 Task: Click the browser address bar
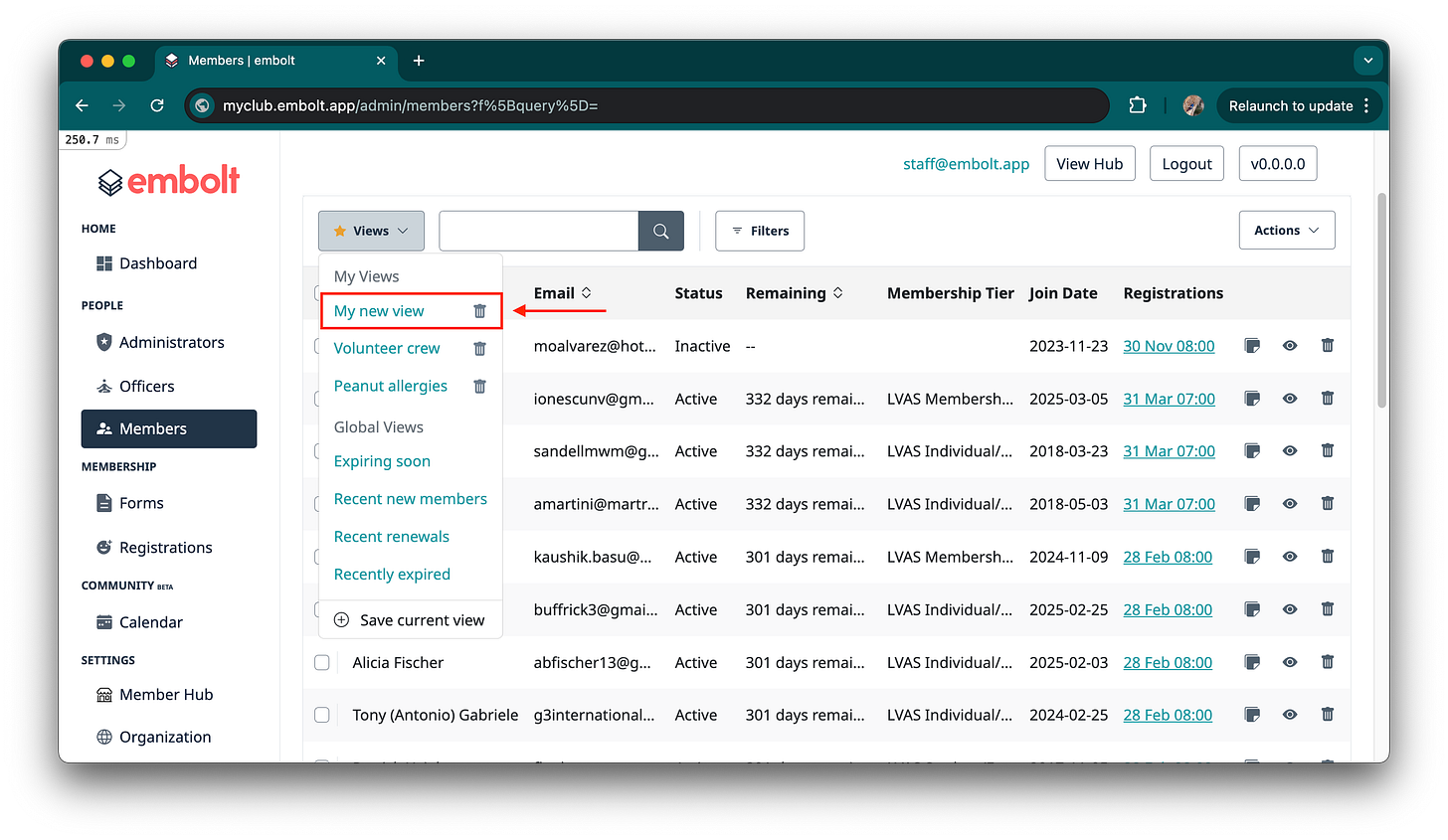(646, 105)
